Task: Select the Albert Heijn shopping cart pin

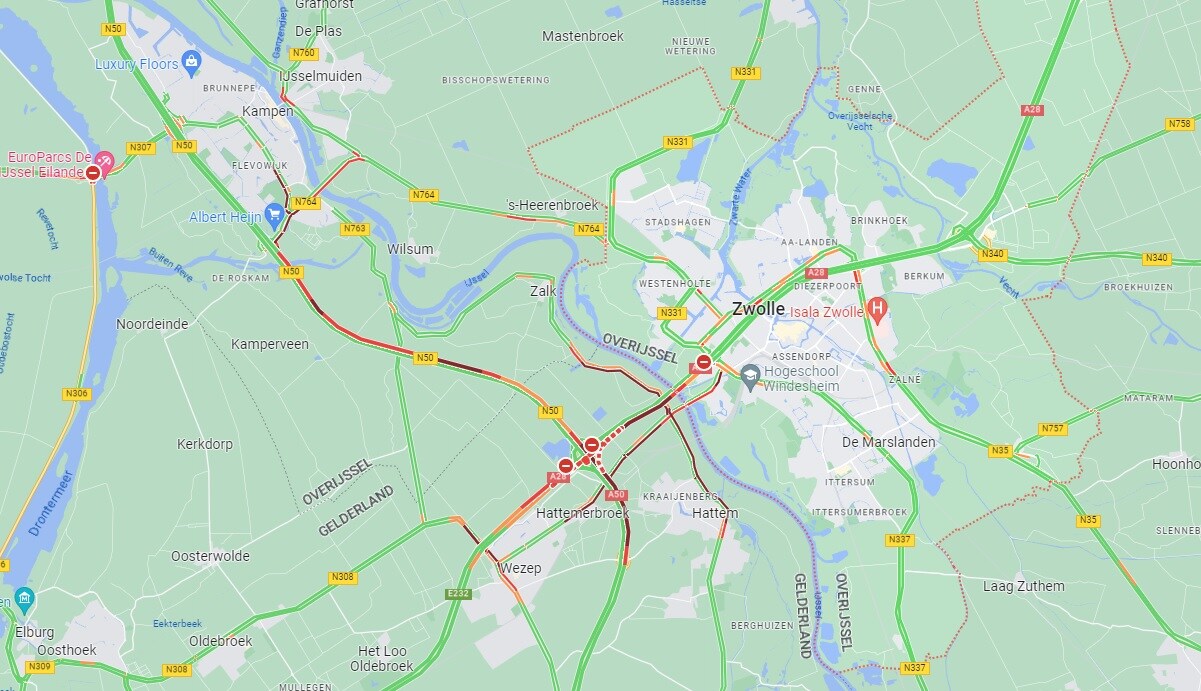Action: (274, 214)
